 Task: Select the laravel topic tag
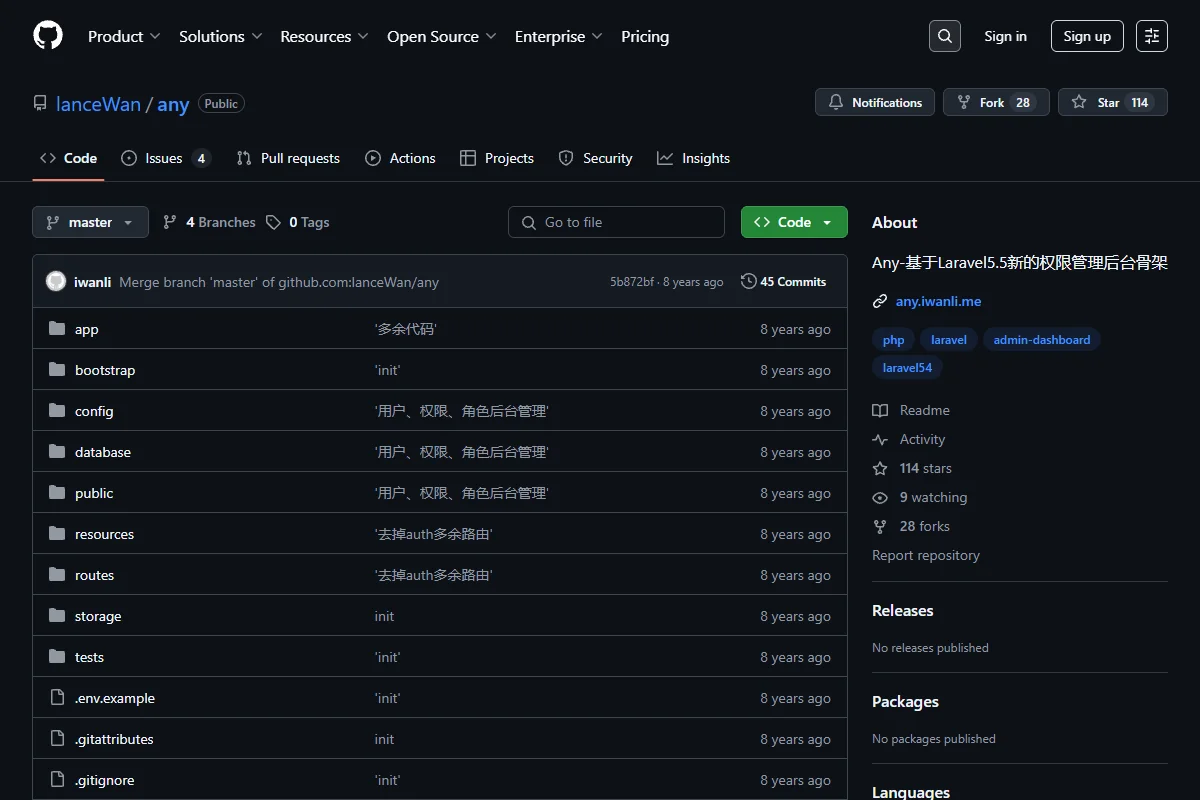pyautogui.click(x=949, y=340)
